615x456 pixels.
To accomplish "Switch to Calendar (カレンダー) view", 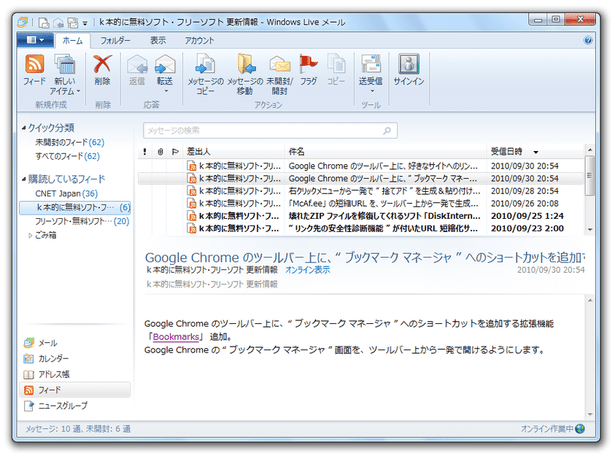I will tap(46, 359).
